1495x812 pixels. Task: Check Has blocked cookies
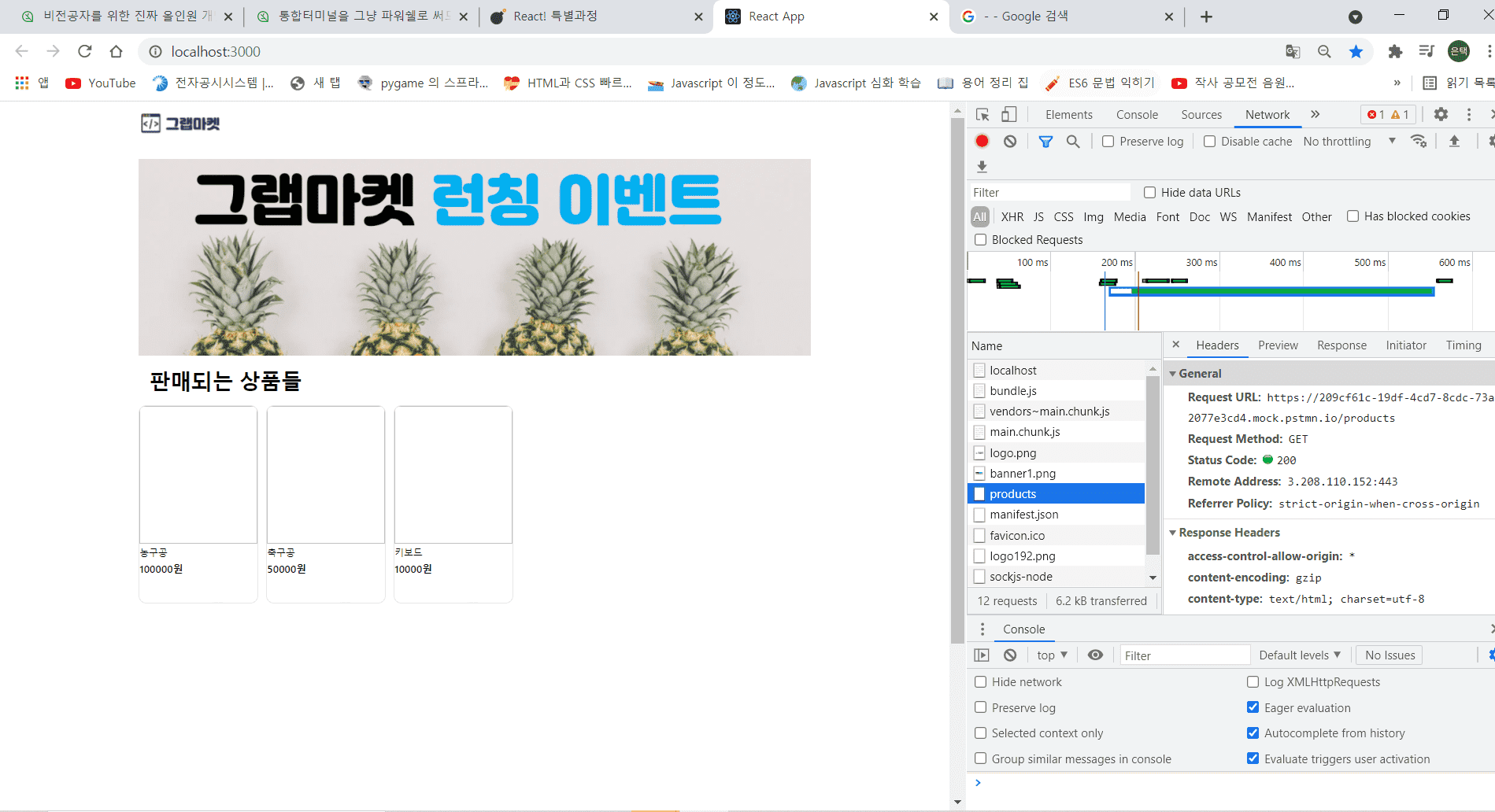tap(1353, 216)
